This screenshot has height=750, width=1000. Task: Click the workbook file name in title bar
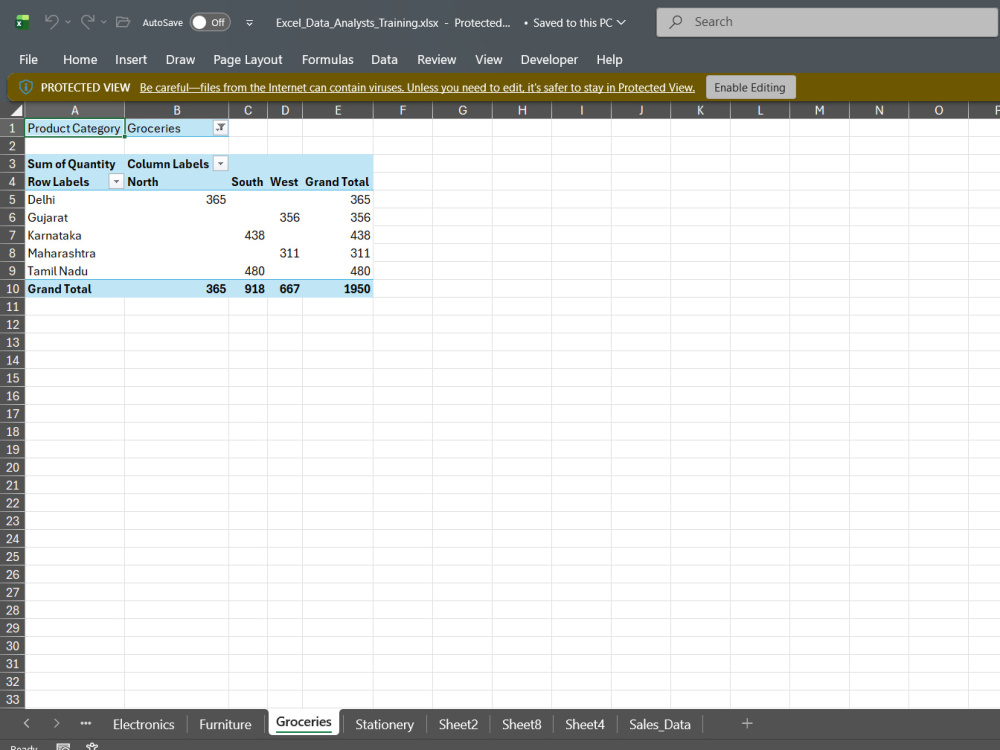(x=357, y=22)
